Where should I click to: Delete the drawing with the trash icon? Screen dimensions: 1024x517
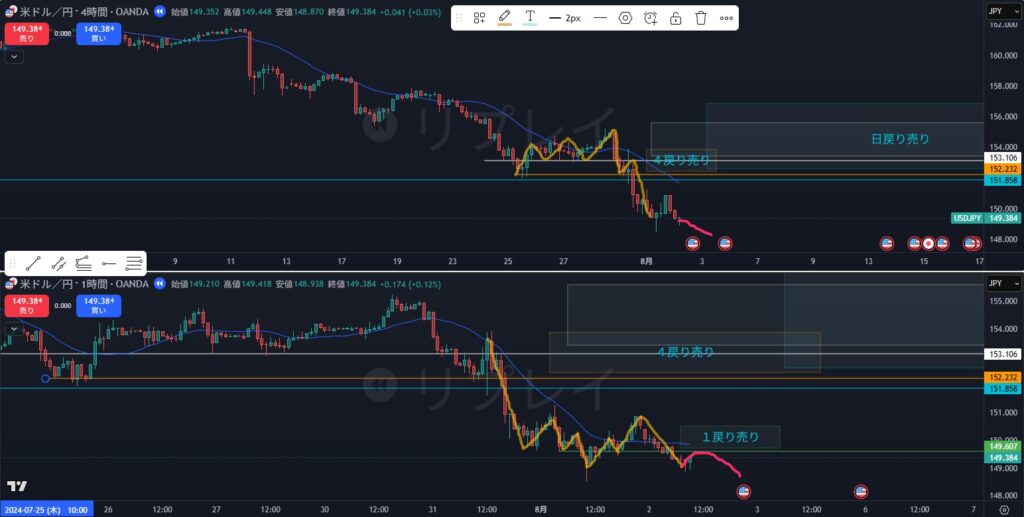(x=701, y=18)
